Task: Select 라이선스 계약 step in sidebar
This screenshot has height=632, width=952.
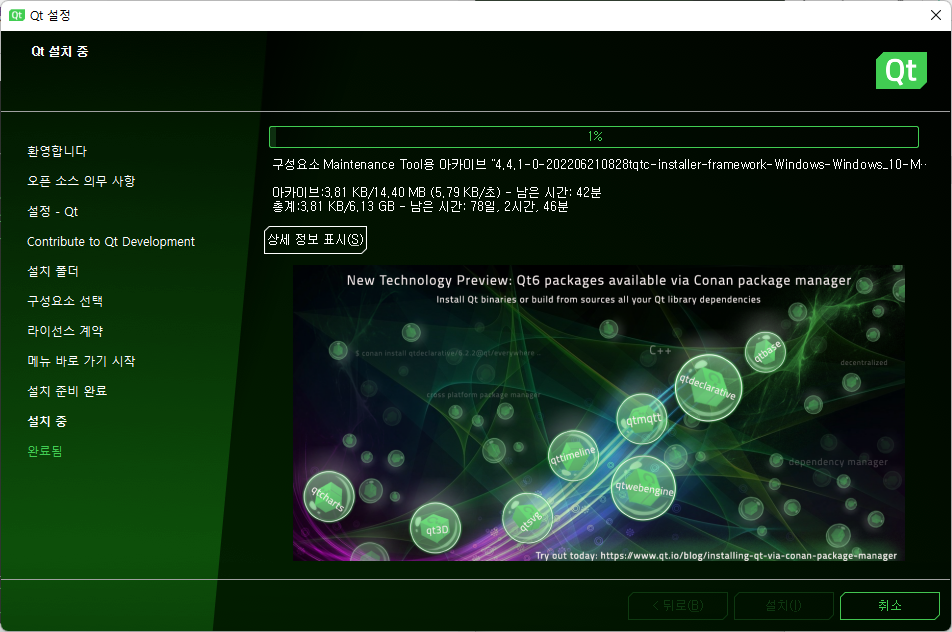Action: point(65,331)
